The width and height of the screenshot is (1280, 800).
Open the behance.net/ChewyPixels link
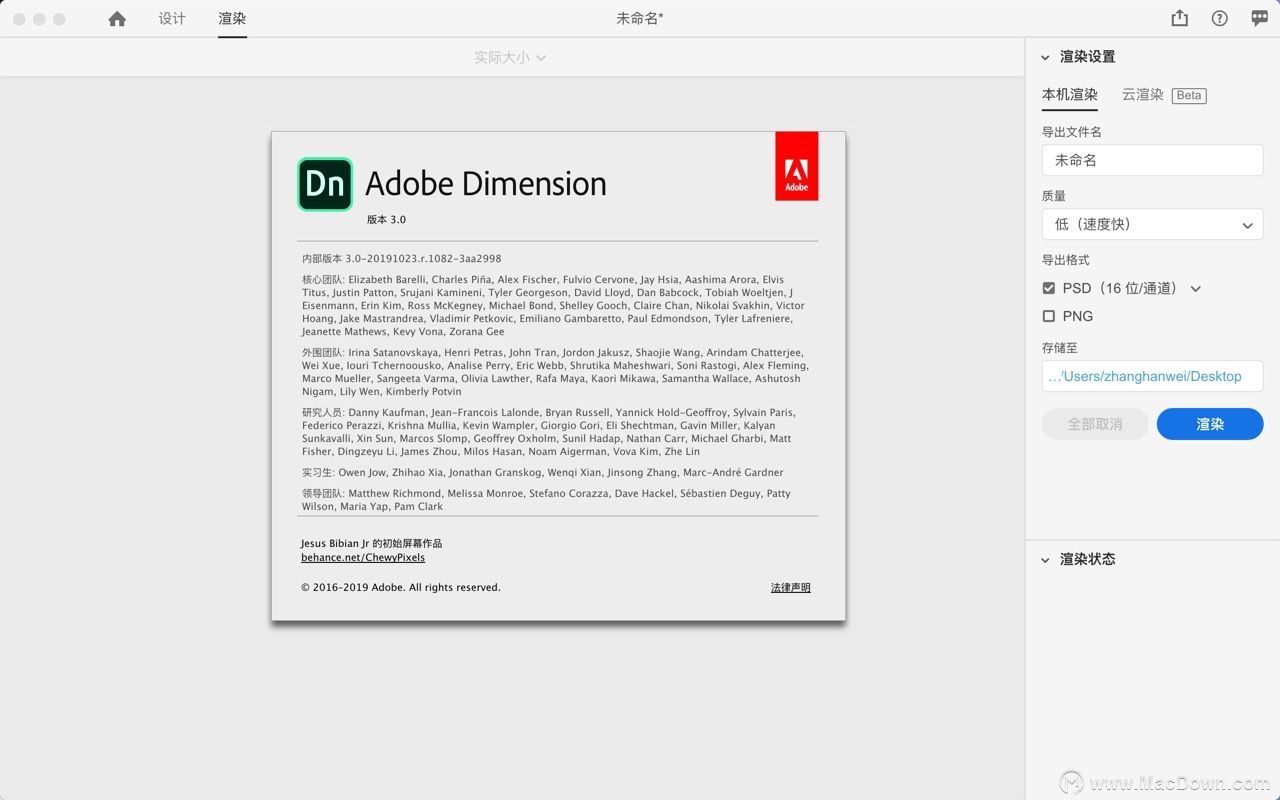(x=363, y=557)
